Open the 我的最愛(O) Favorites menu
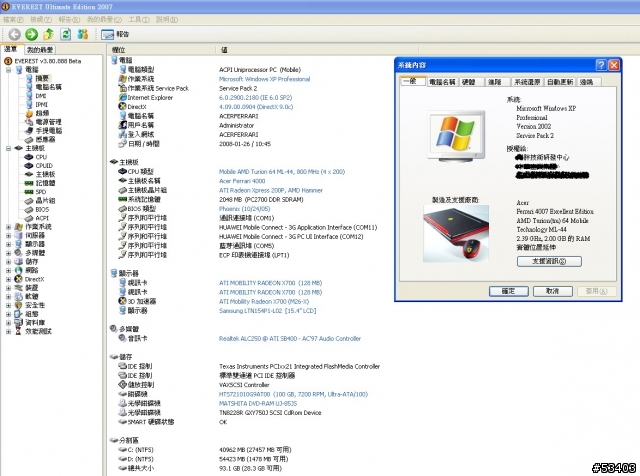 point(104,19)
